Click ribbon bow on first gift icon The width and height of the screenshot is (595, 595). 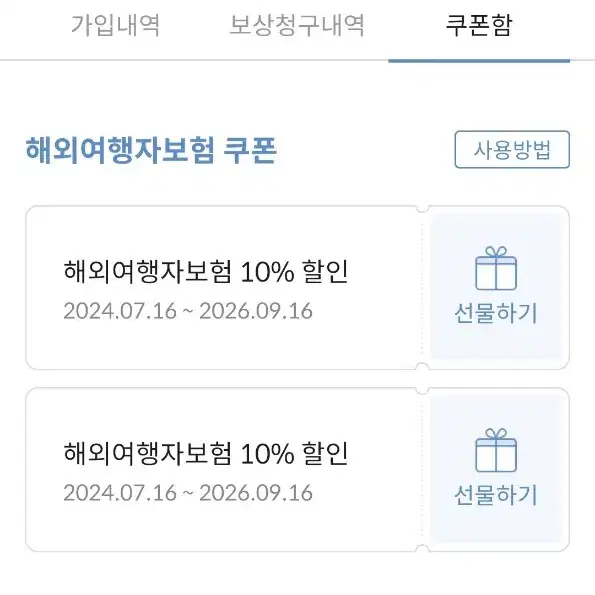pos(496,252)
